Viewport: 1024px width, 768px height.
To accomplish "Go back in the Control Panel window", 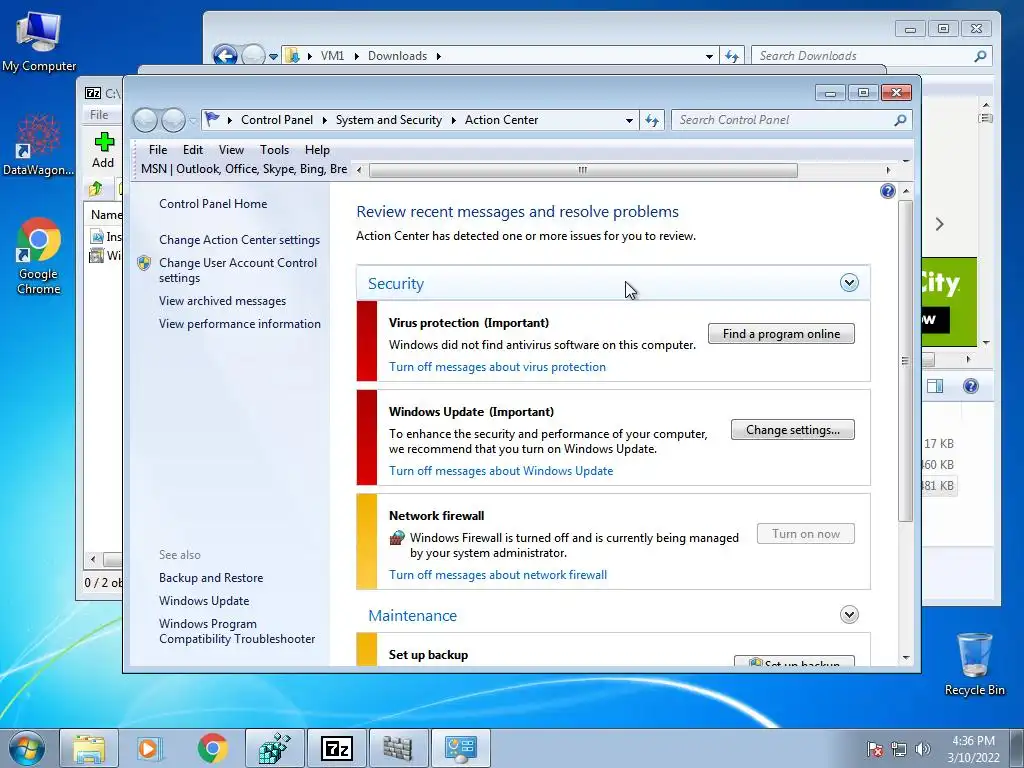I will tap(146, 120).
